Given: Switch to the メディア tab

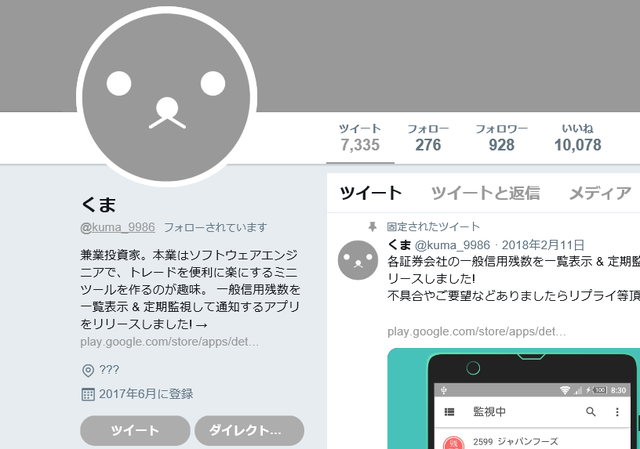Looking at the screenshot, I should point(600,193).
